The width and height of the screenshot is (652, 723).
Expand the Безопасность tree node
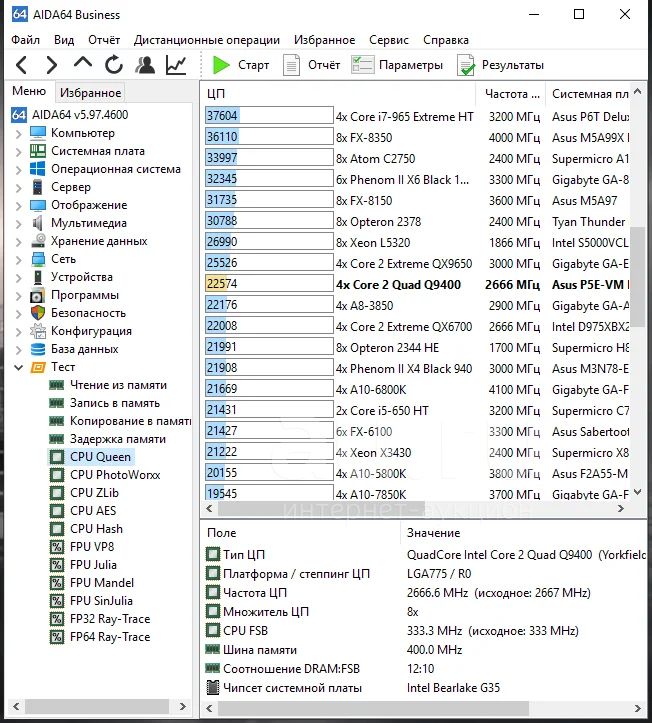coord(18,314)
